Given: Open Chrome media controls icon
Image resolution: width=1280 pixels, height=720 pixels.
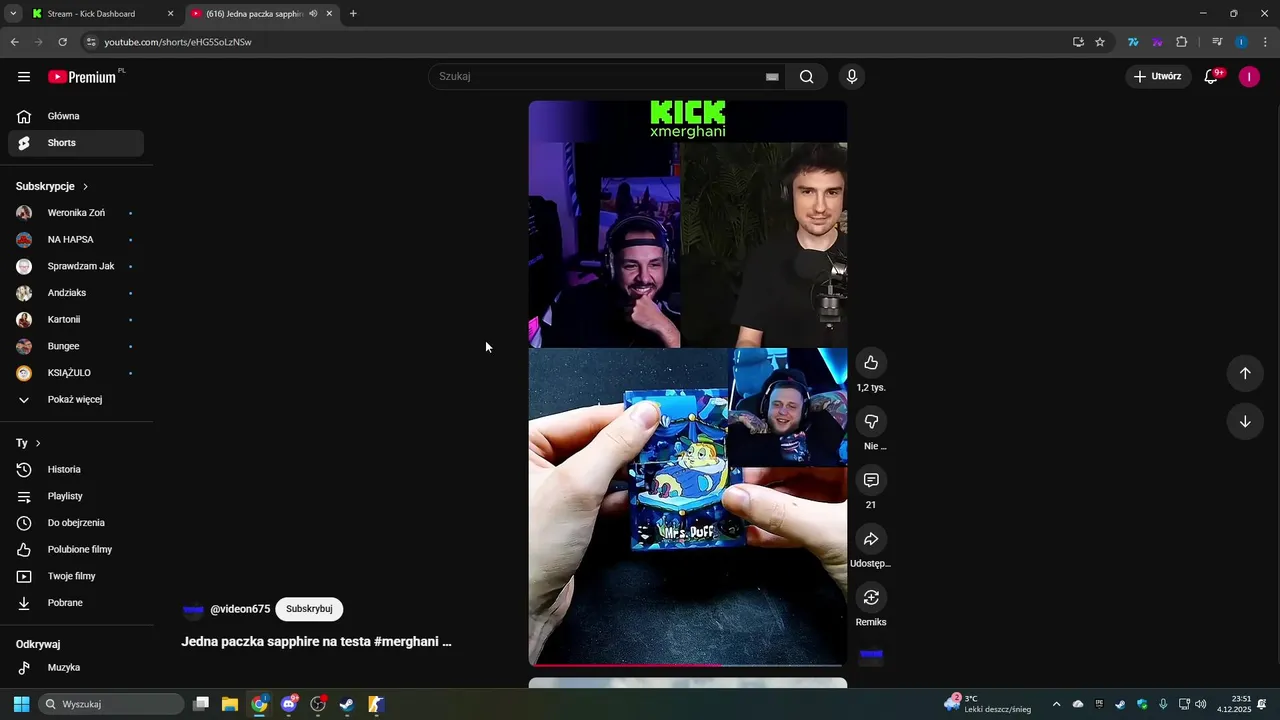Looking at the screenshot, I should [x=1217, y=42].
